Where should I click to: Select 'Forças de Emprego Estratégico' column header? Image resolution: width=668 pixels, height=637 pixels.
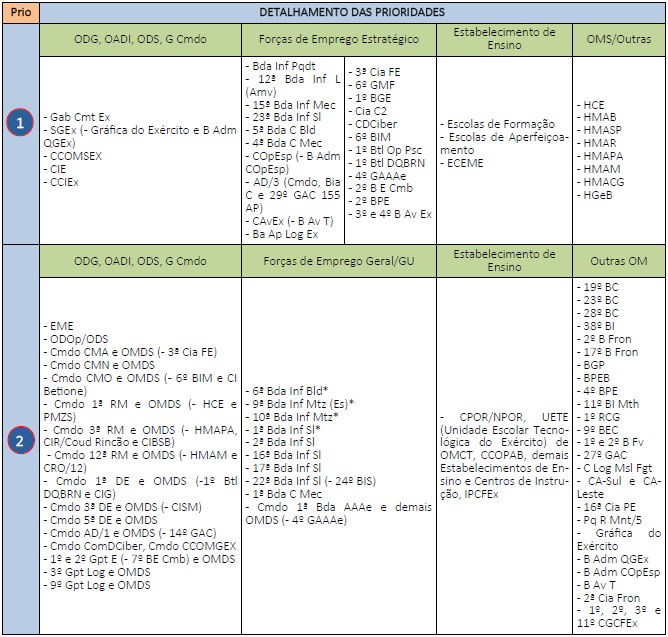tap(339, 40)
